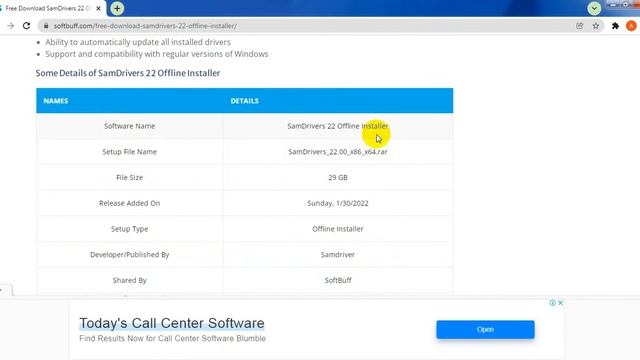The image size is (640, 360).
Task: Reload the page with the refresh icon
Action: 27,26
